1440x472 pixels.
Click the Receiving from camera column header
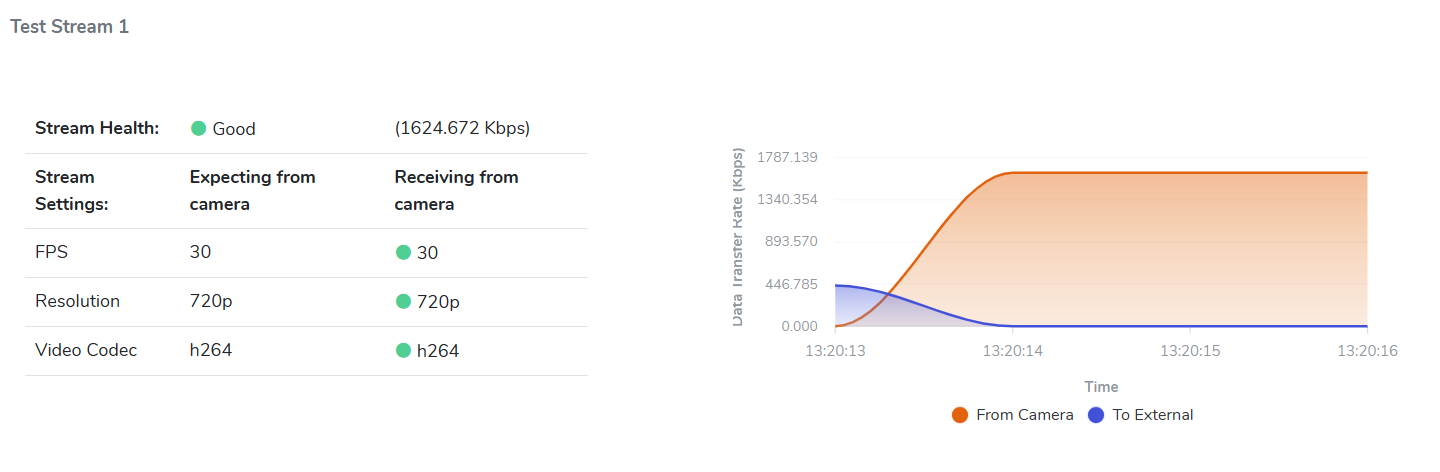click(x=456, y=190)
